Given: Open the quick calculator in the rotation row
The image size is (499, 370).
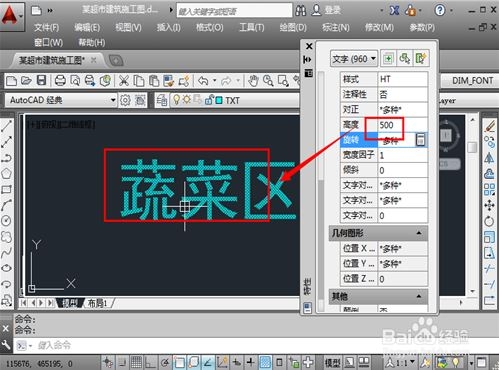Looking at the screenshot, I should tap(421, 140).
